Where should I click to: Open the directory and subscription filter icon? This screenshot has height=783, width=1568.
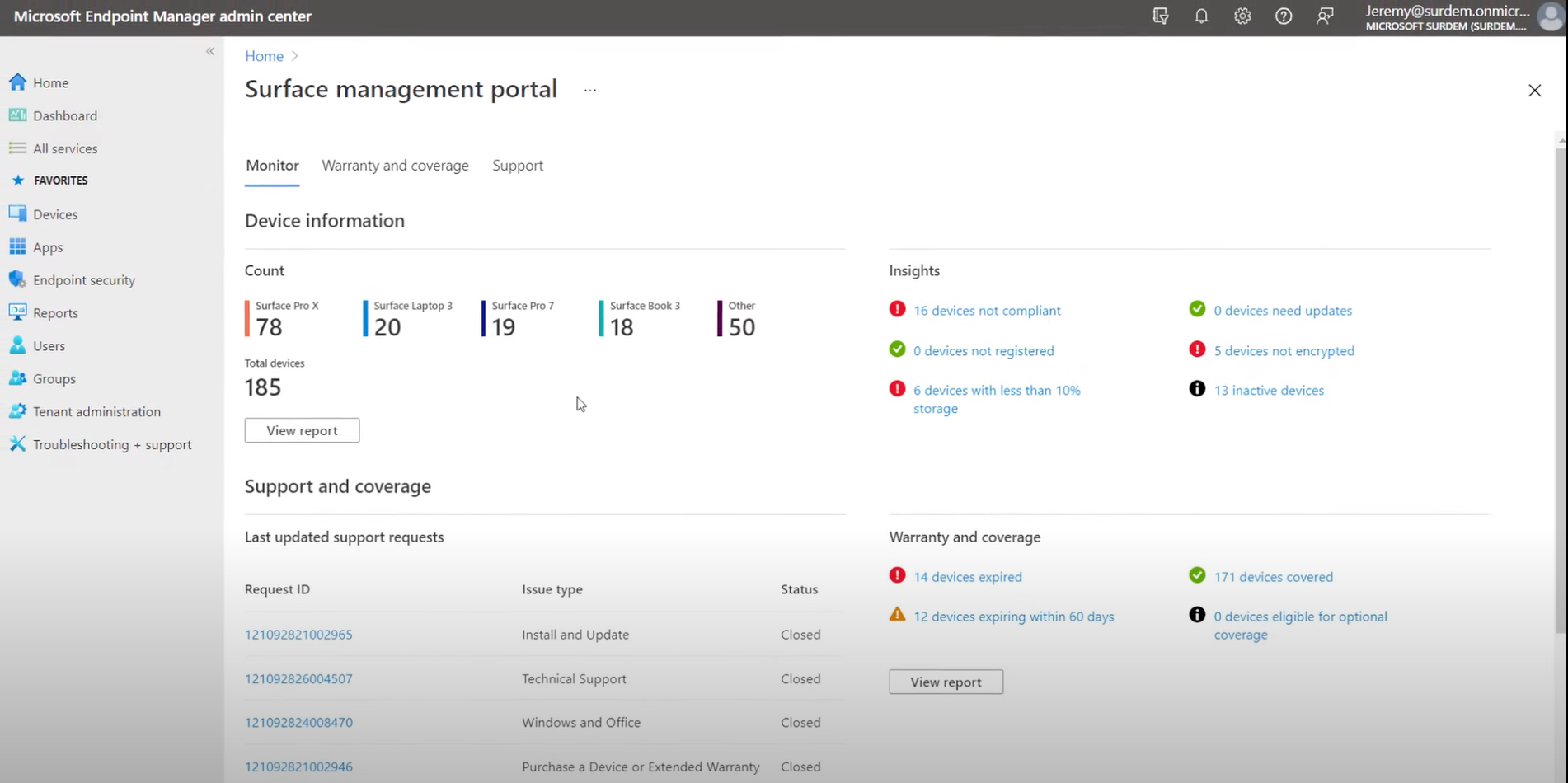pyautogui.click(x=1161, y=16)
